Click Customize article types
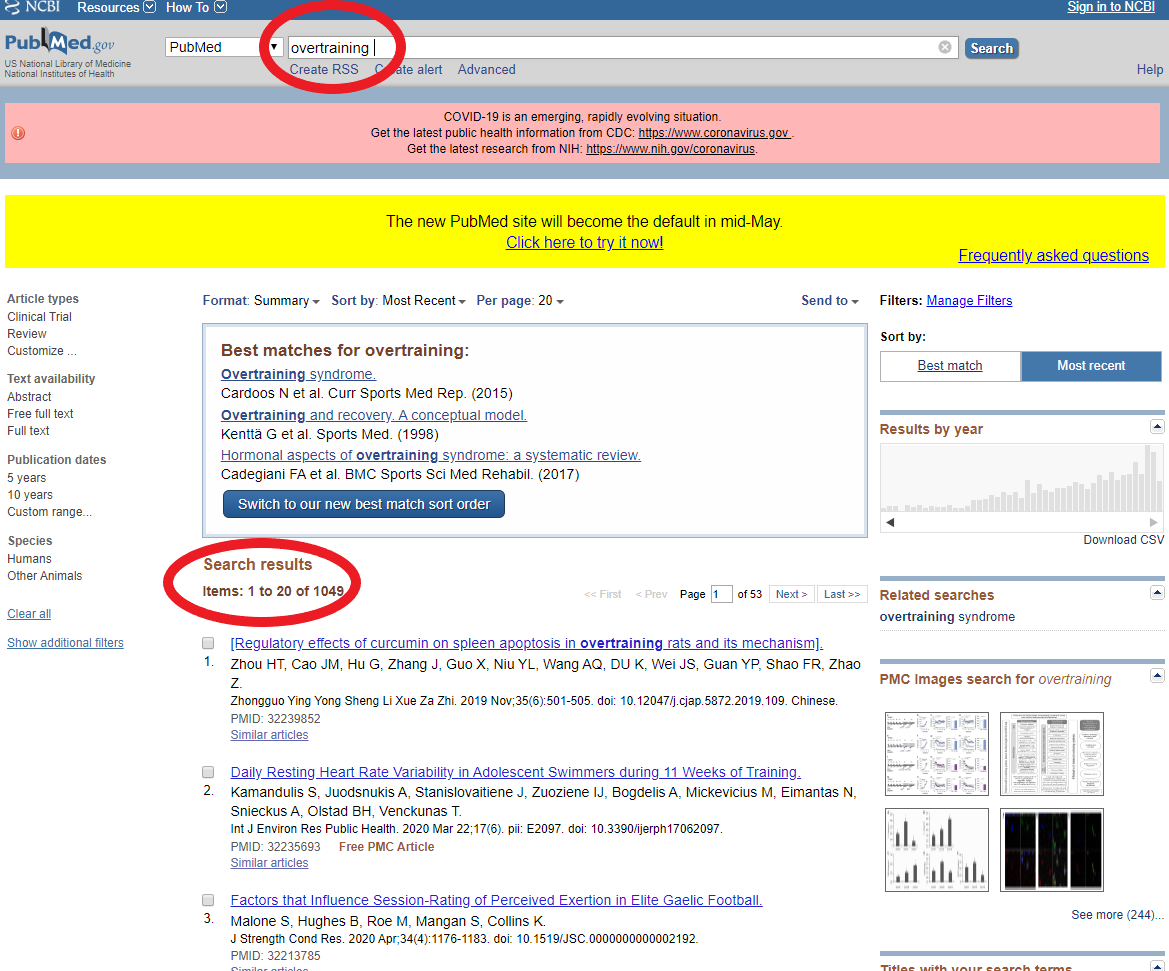This screenshot has height=971, width=1169. [x=42, y=351]
